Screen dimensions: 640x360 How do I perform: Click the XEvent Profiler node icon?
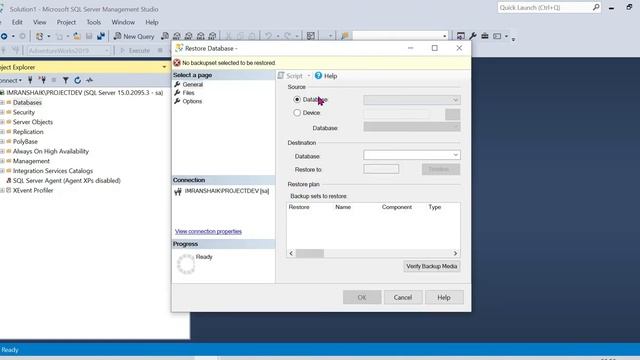9,190
